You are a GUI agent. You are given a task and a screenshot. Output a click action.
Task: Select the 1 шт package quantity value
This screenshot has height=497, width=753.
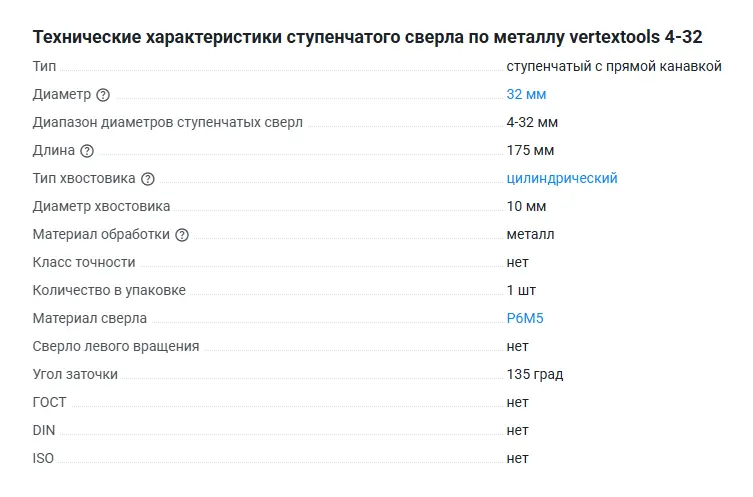(521, 290)
